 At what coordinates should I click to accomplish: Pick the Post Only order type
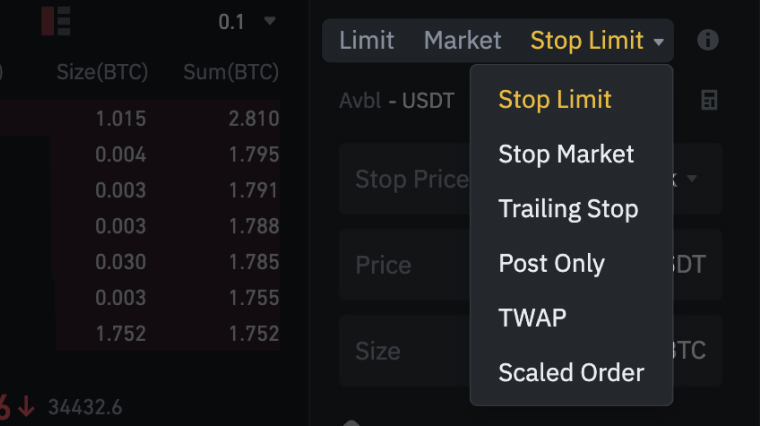pos(551,263)
